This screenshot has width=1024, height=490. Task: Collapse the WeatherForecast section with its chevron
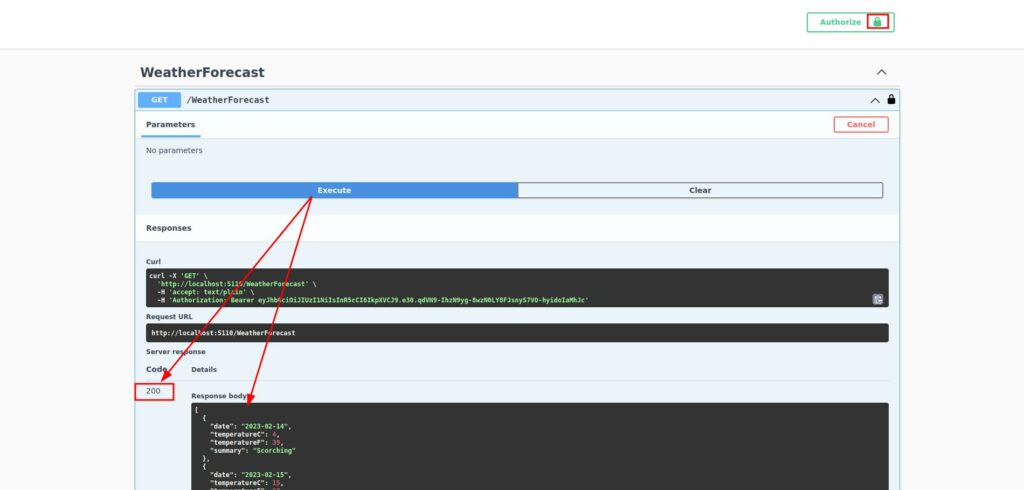(x=881, y=73)
